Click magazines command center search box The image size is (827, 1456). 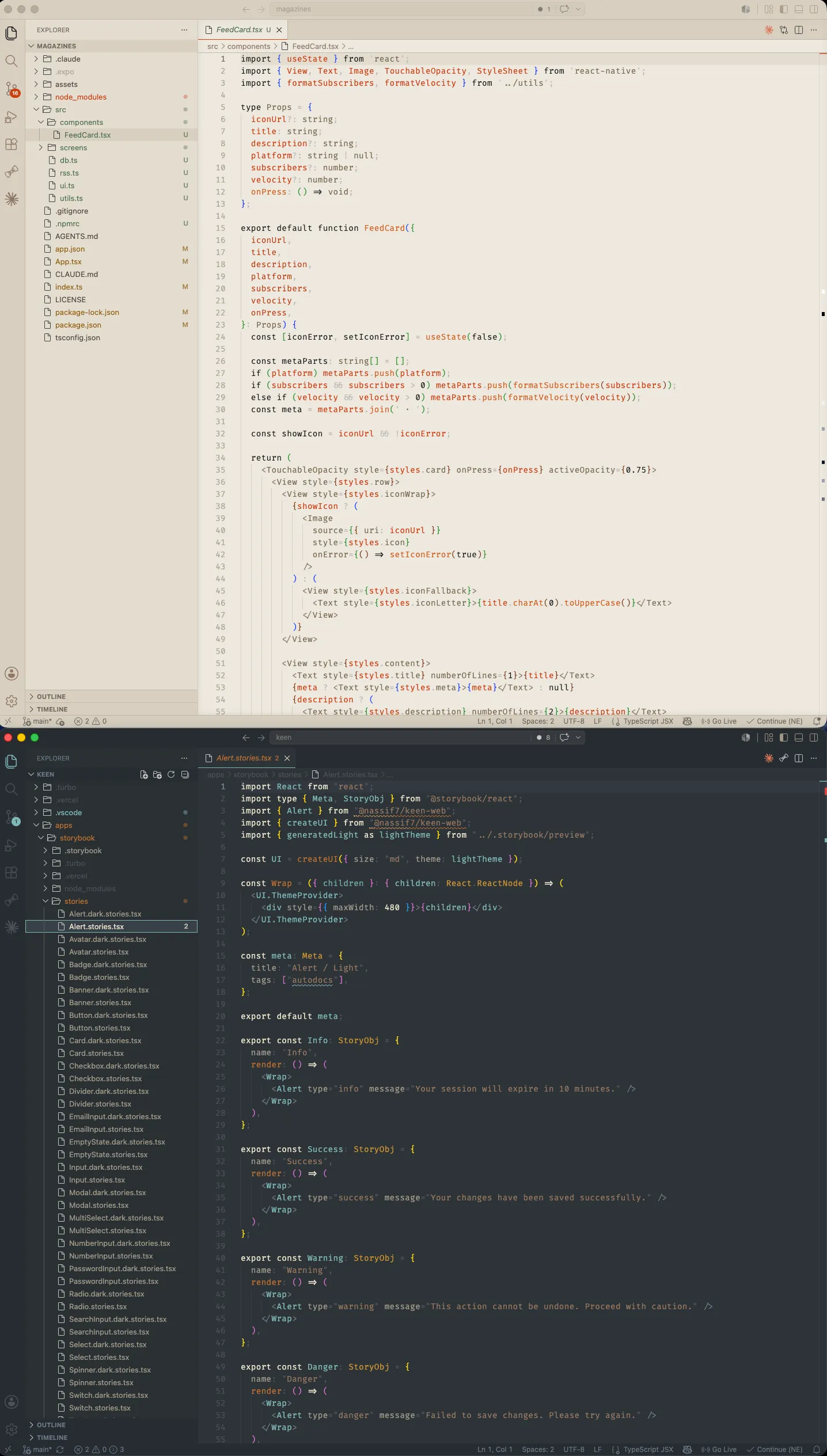(x=402, y=9)
